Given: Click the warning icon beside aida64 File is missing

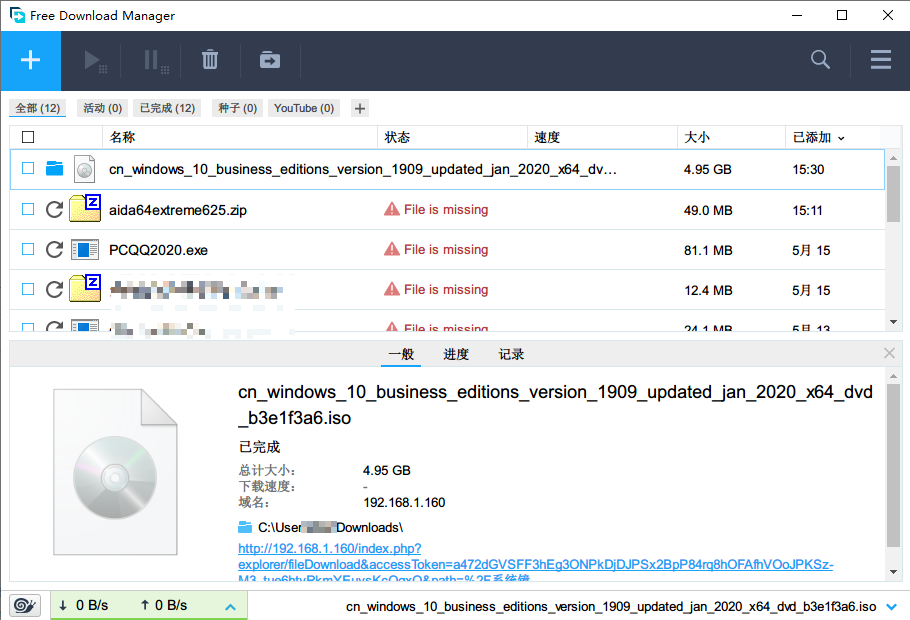Looking at the screenshot, I should tap(392, 209).
